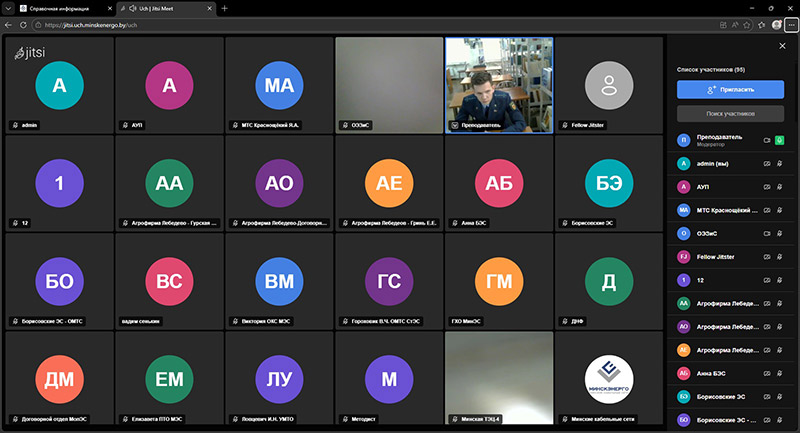Viewport: 800px width, 433px height.
Task: Switch to Справочная информация browser tab
Action: click(60, 8)
